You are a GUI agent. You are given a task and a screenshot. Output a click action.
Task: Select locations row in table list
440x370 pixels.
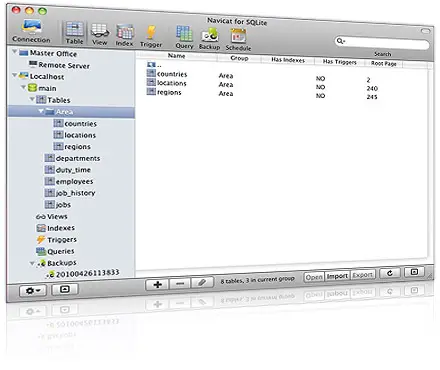tap(167, 83)
